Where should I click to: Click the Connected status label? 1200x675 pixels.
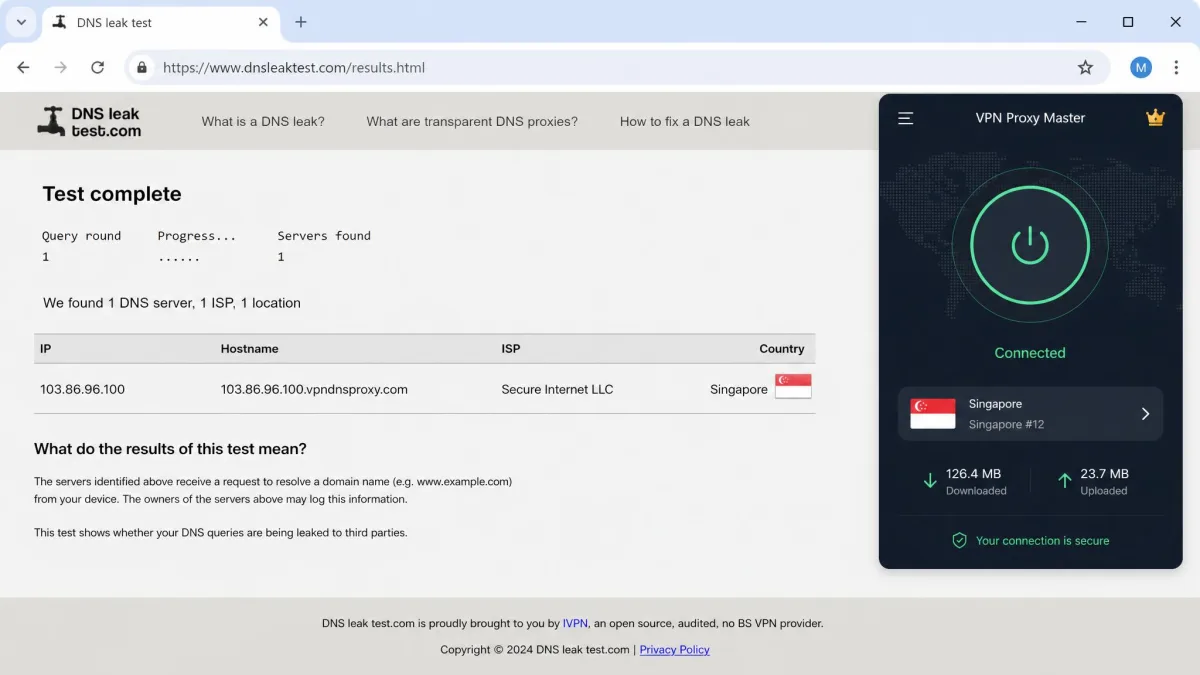1030,353
